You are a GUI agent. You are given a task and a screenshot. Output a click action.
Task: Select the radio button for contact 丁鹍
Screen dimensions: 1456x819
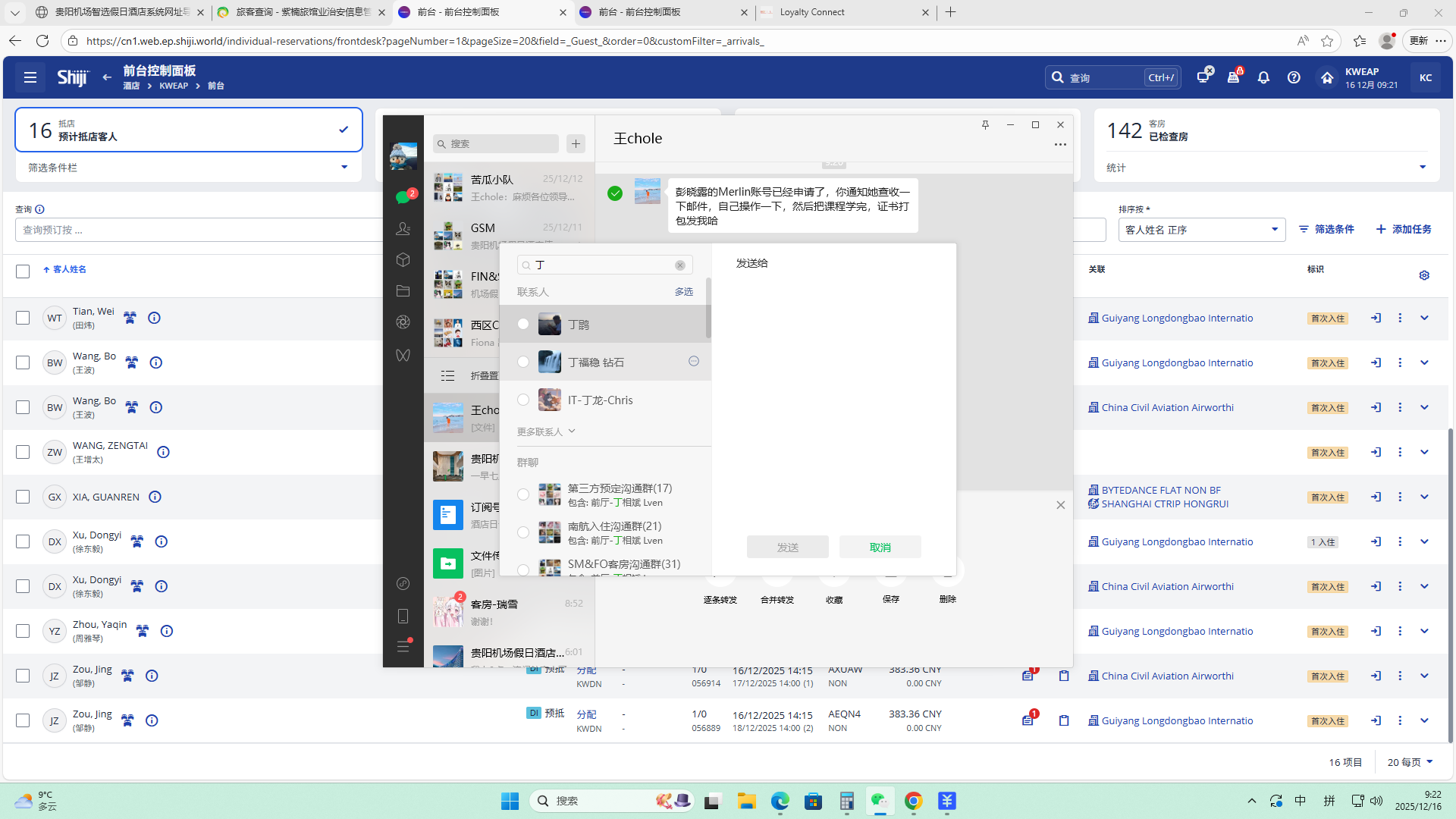click(x=523, y=325)
